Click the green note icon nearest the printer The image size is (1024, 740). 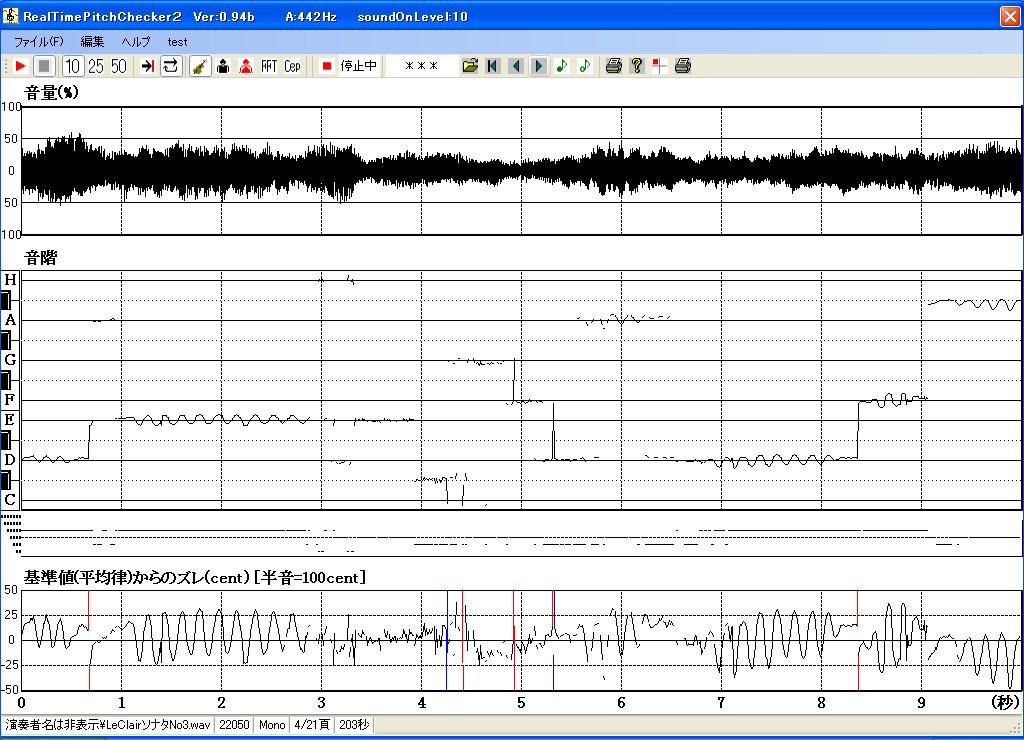[x=584, y=66]
